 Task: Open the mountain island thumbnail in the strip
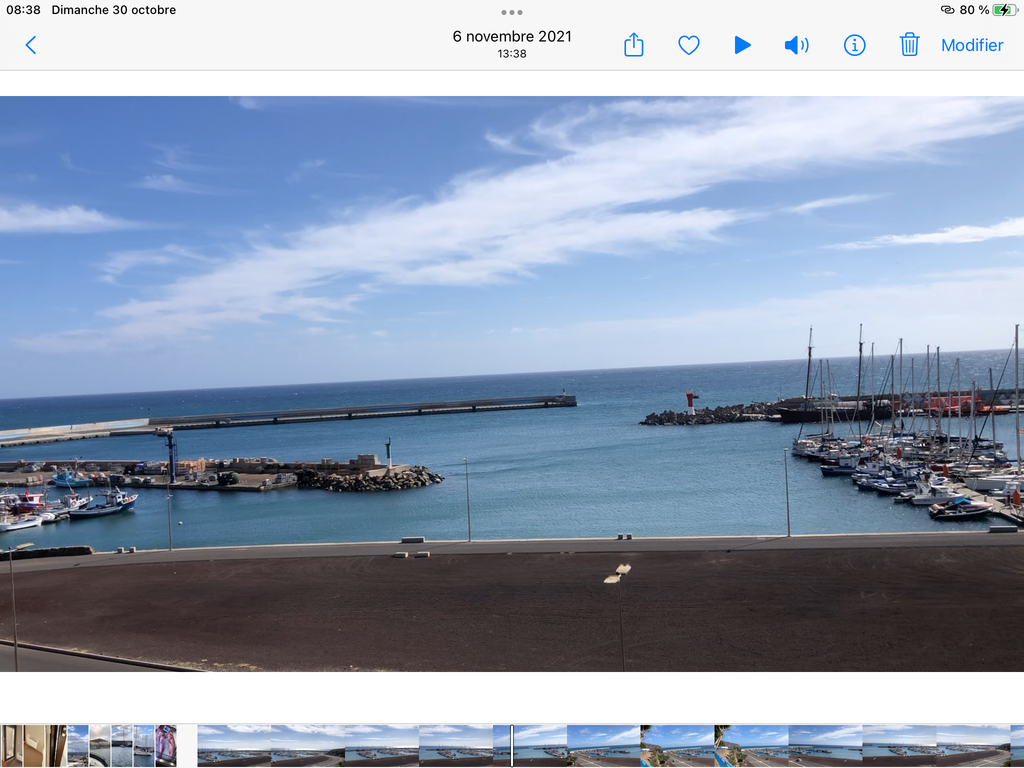click(x=100, y=745)
